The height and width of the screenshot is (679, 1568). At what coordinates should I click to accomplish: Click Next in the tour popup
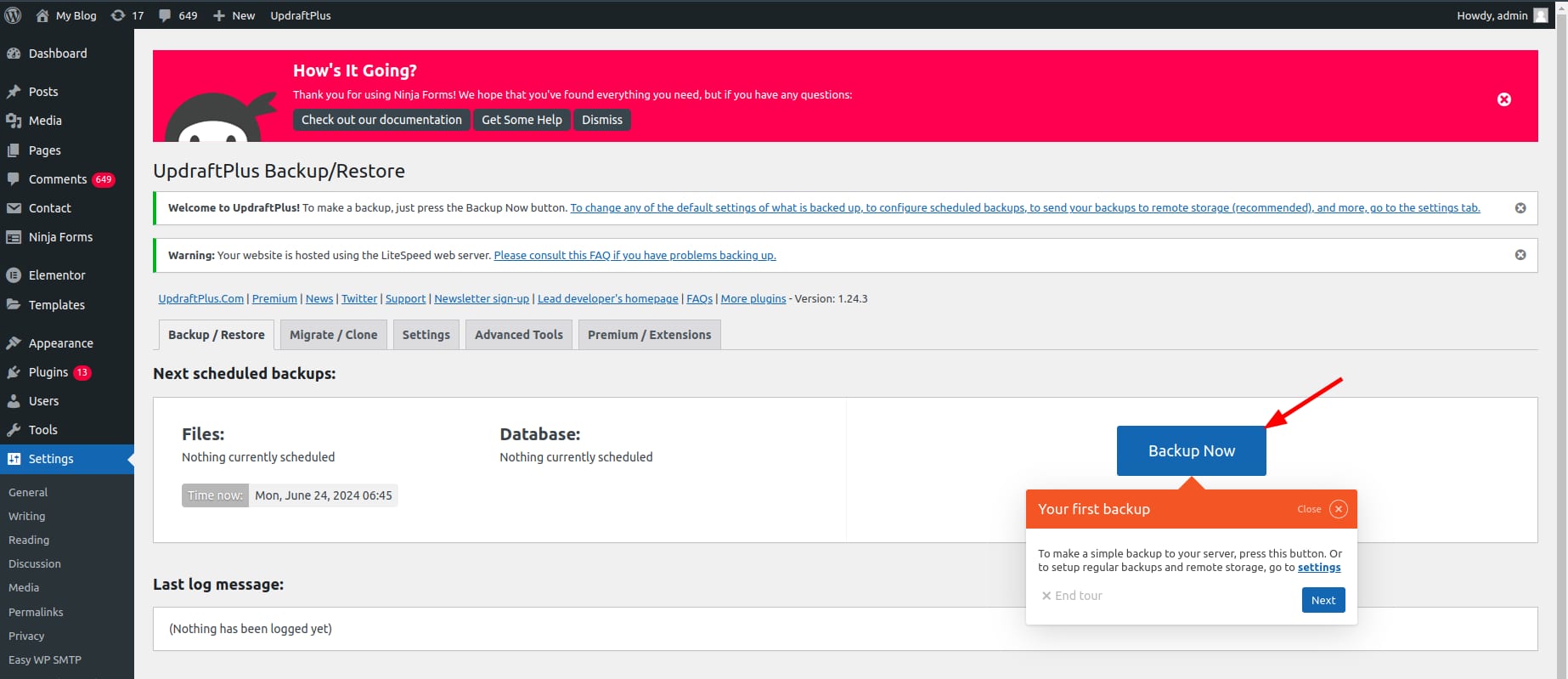(x=1323, y=600)
